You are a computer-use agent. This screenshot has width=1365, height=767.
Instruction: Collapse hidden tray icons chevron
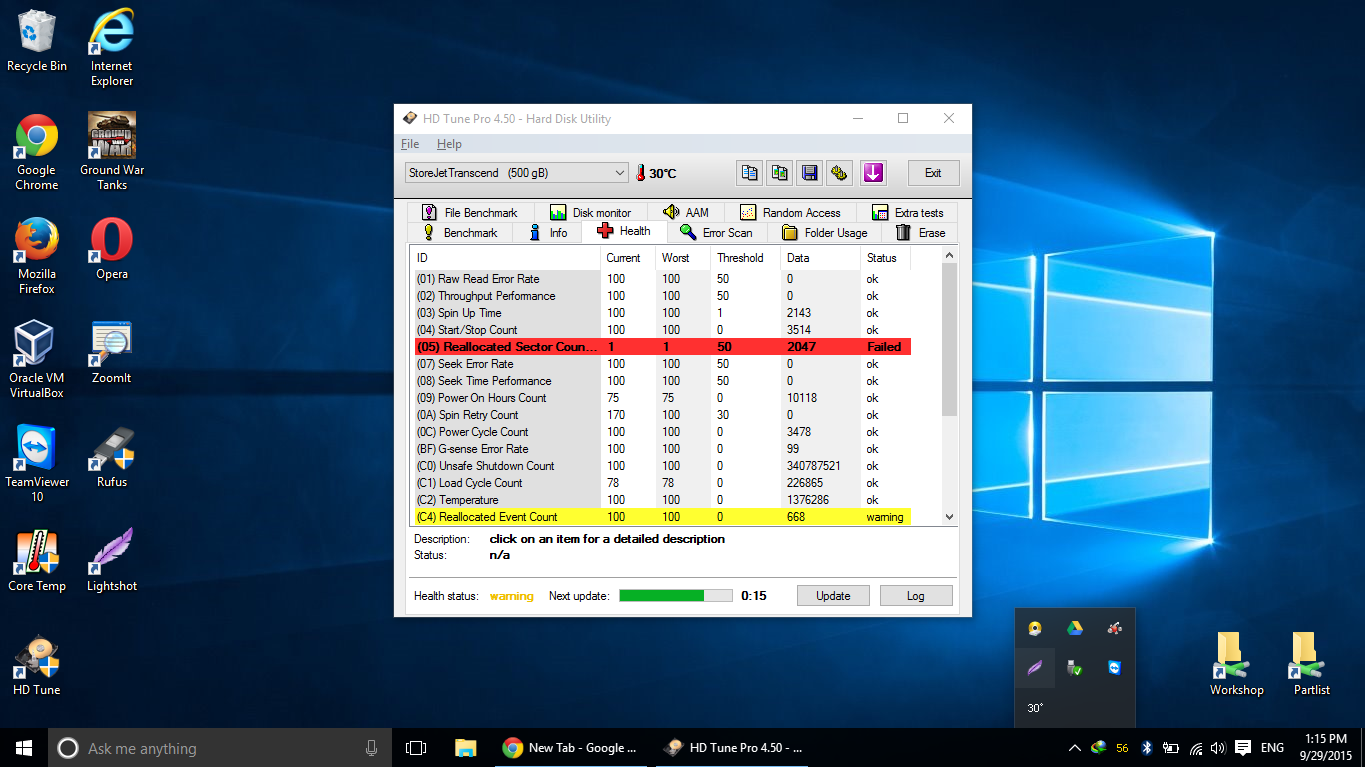pyautogui.click(x=1074, y=748)
